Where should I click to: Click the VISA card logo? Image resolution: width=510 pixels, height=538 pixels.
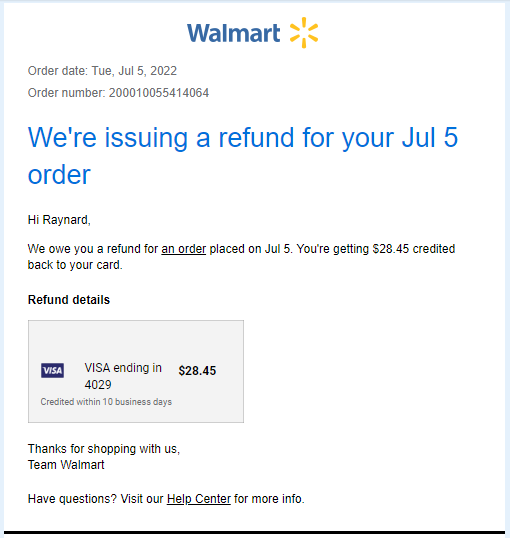[x=52, y=370]
